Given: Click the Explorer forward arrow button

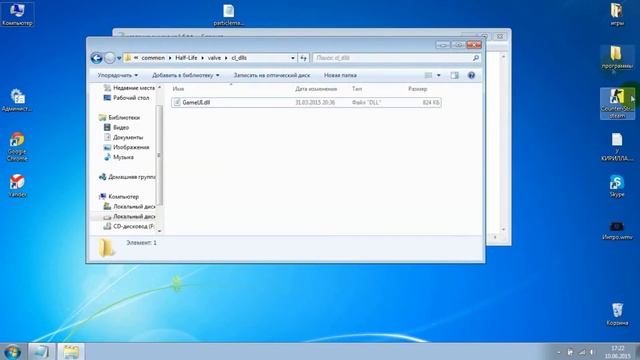Looking at the screenshot, I should tap(109, 58).
